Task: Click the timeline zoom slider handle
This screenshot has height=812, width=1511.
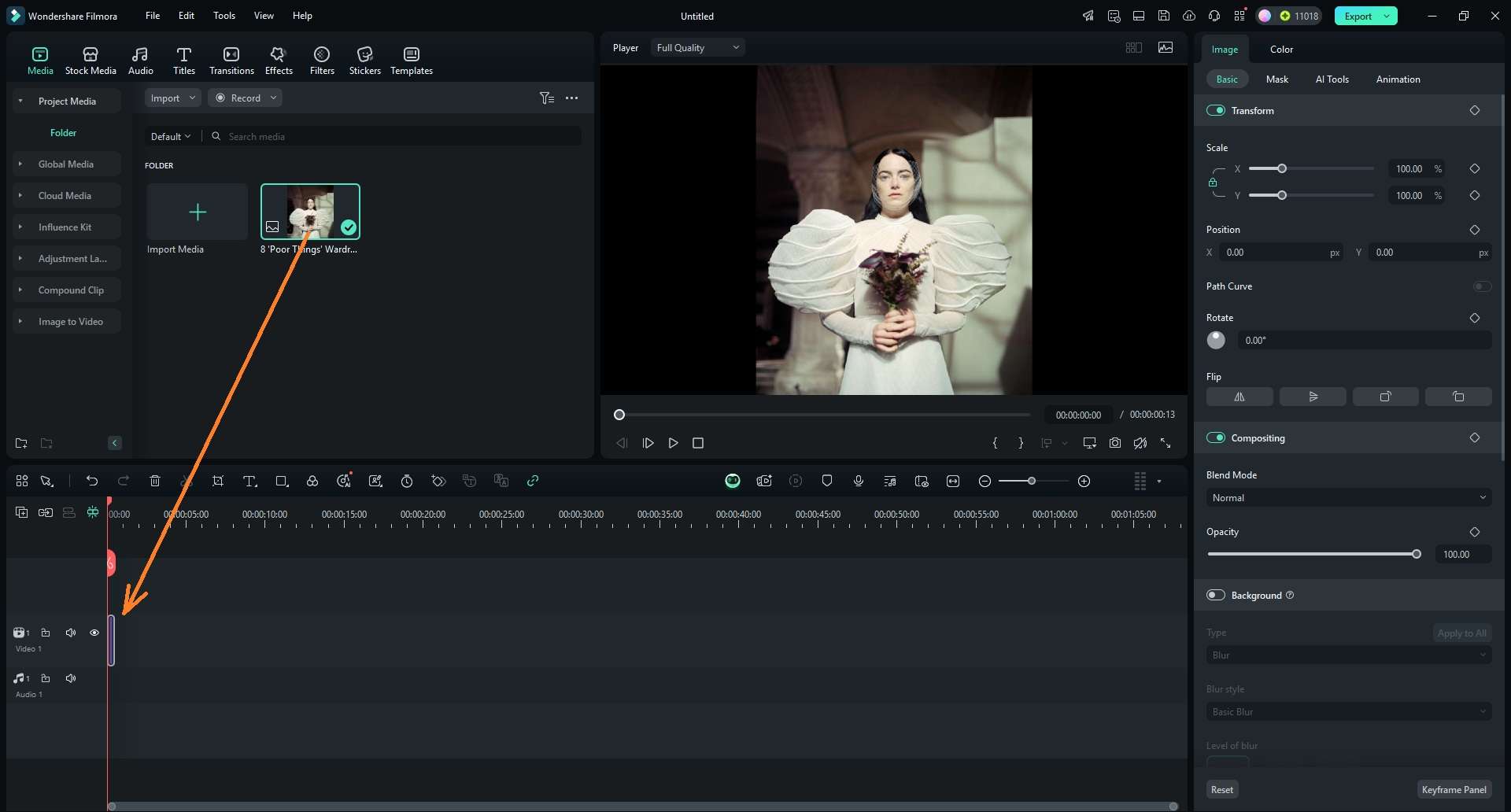Action: (1032, 481)
